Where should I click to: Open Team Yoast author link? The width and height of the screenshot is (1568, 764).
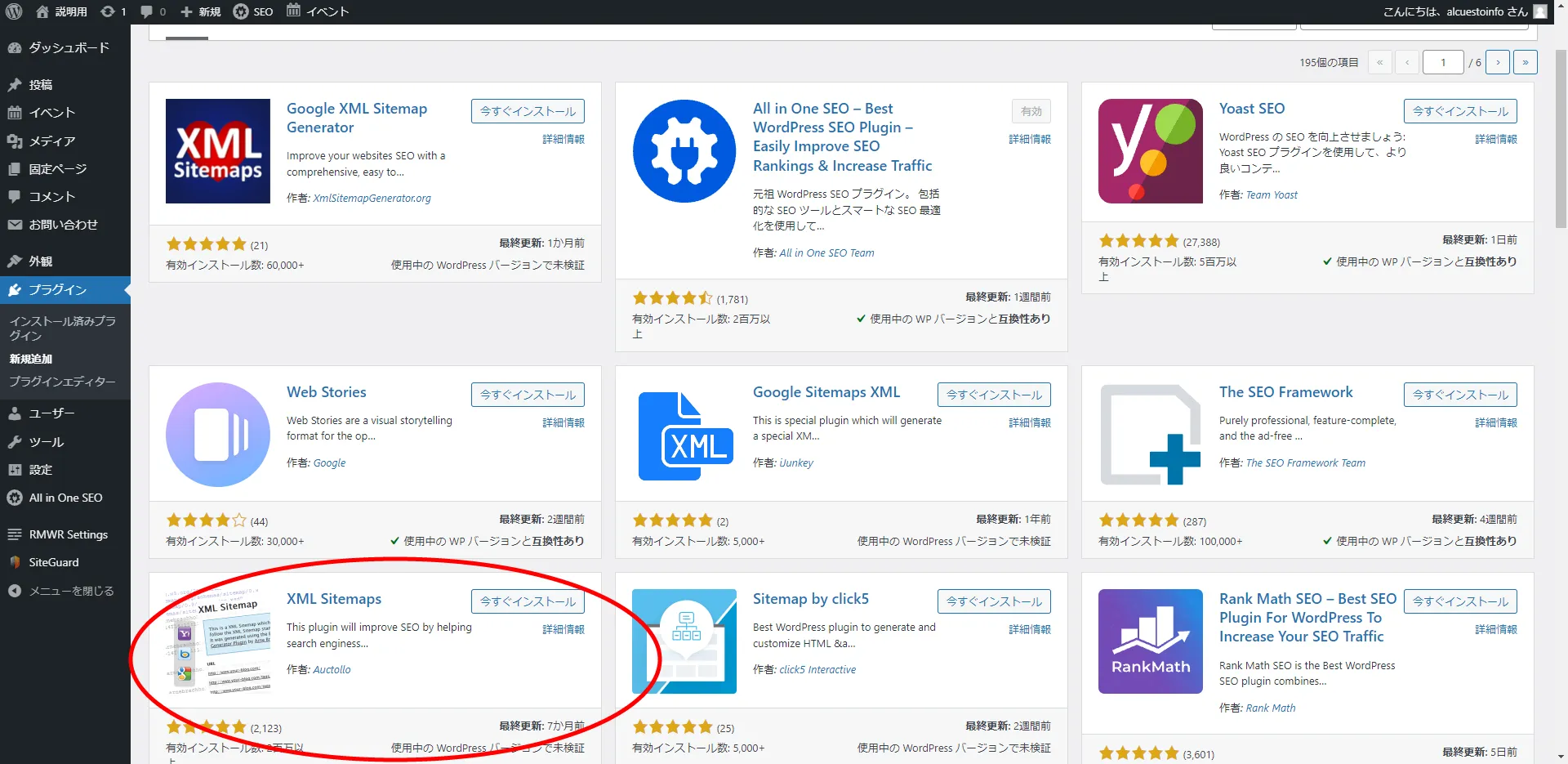[x=1272, y=194]
